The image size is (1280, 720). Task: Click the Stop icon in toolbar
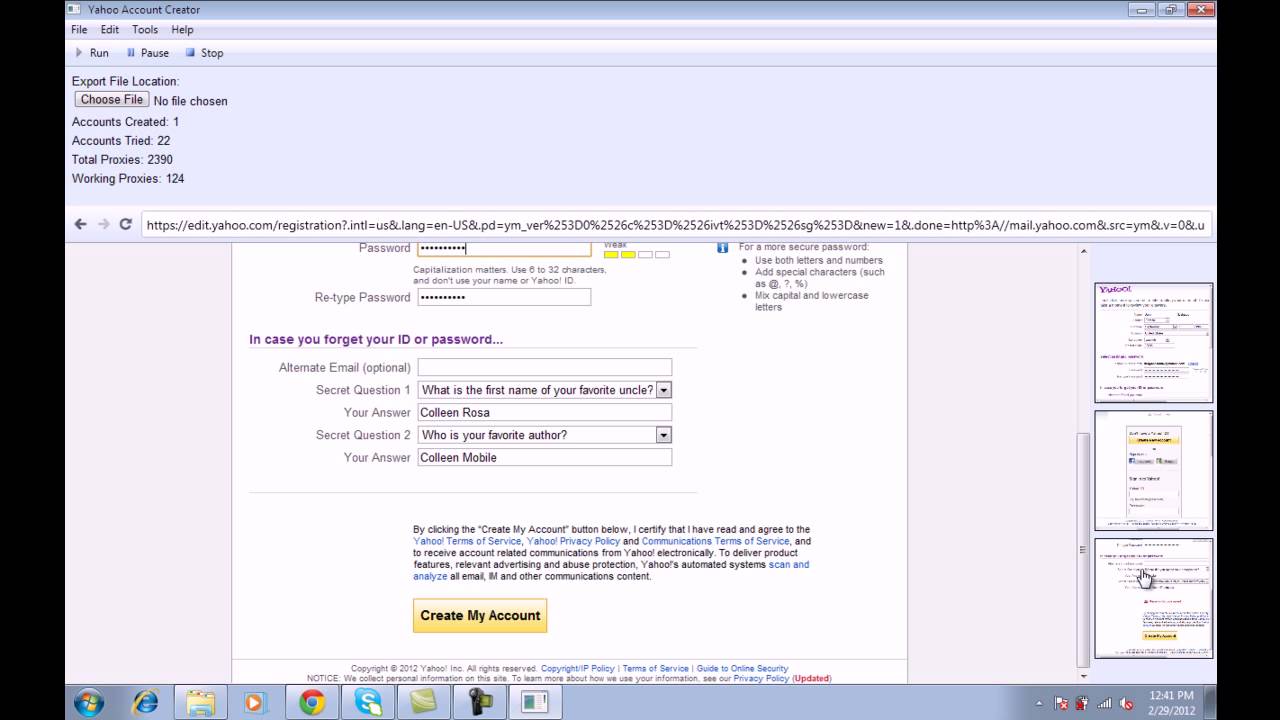pos(190,53)
